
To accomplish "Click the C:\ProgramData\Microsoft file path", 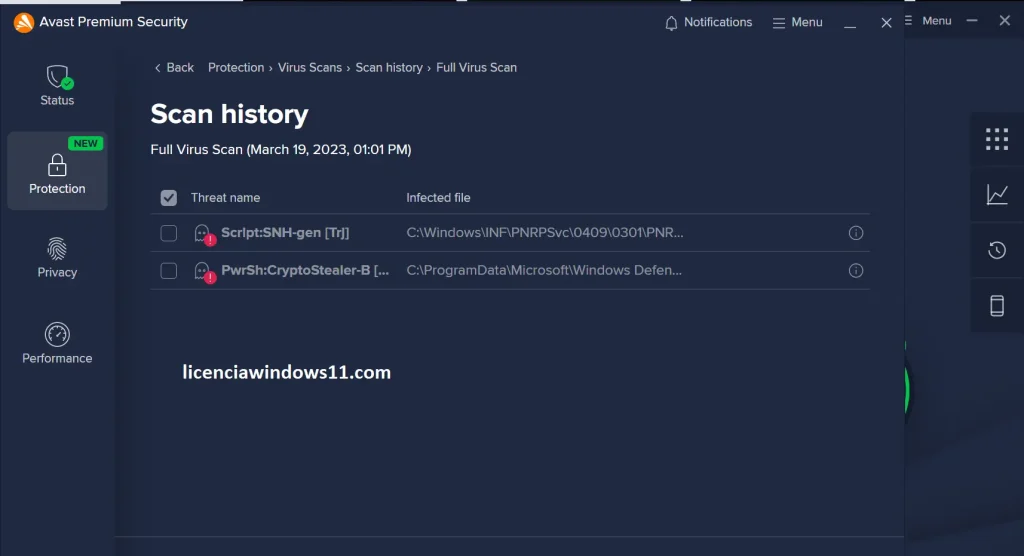I will click(544, 270).
